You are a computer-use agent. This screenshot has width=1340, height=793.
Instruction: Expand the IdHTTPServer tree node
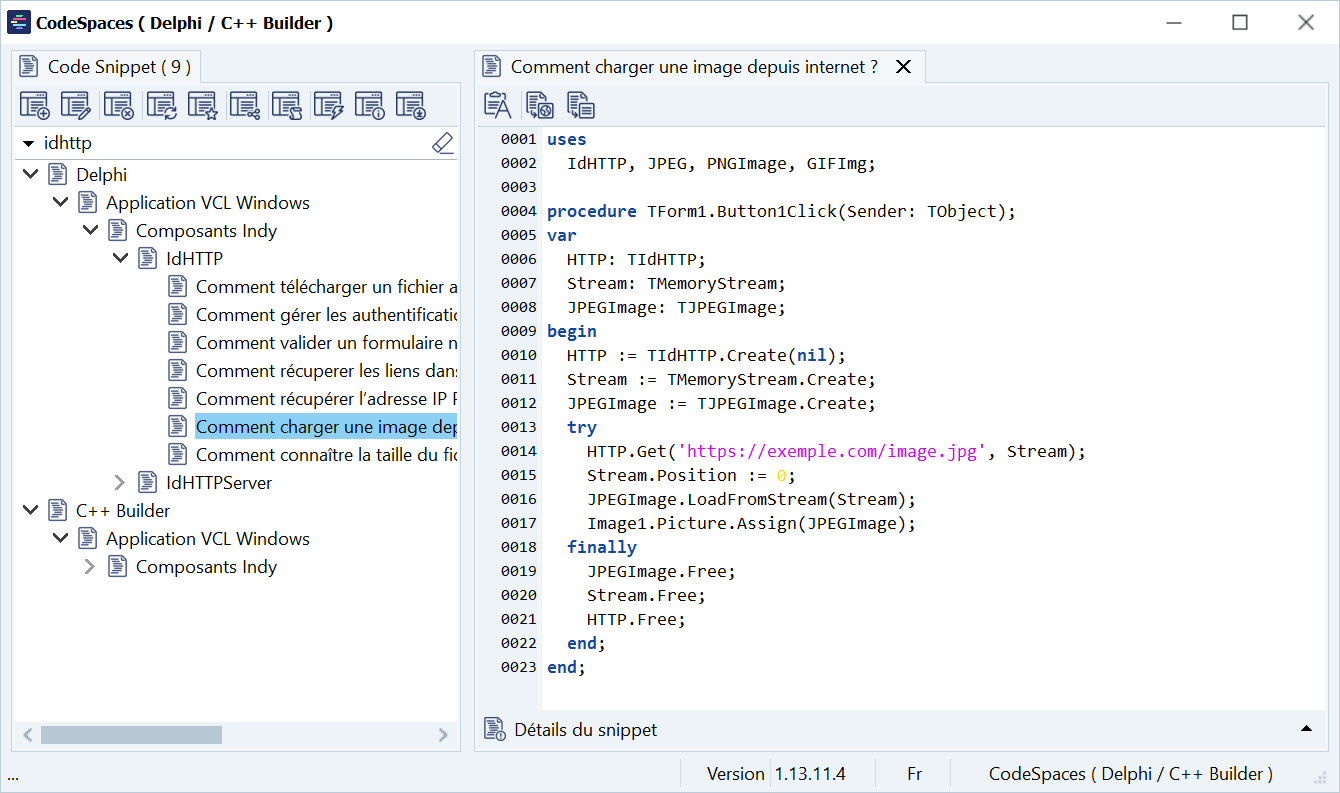[120, 483]
